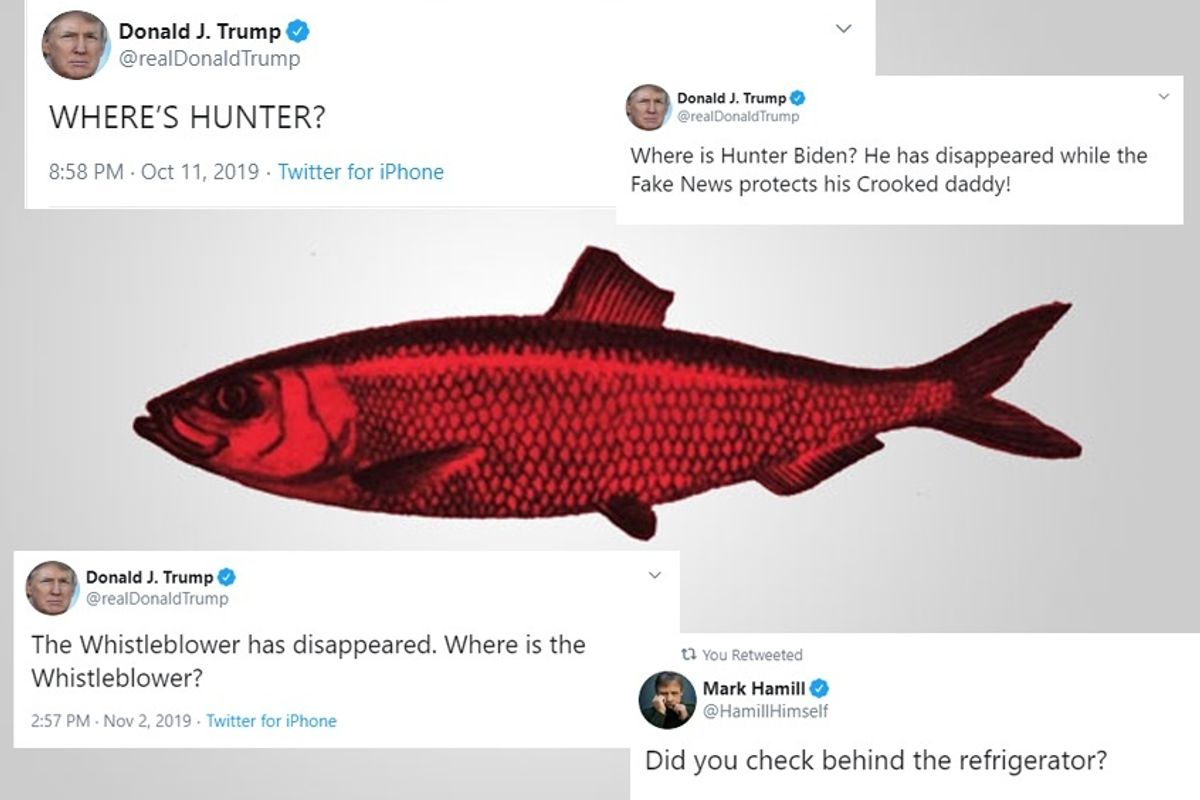Screen dimensions: 1200x800
Task: Click the red herring fish image
Action: (608, 395)
